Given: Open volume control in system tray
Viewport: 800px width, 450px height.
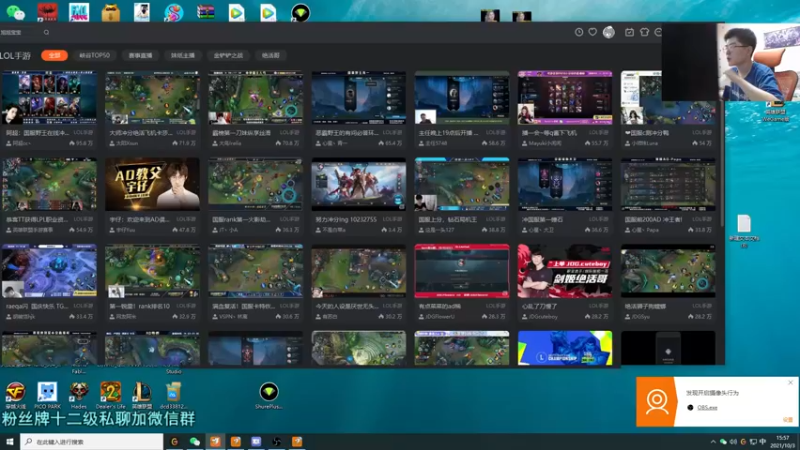Looking at the screenshot, I should pos(733,442).
